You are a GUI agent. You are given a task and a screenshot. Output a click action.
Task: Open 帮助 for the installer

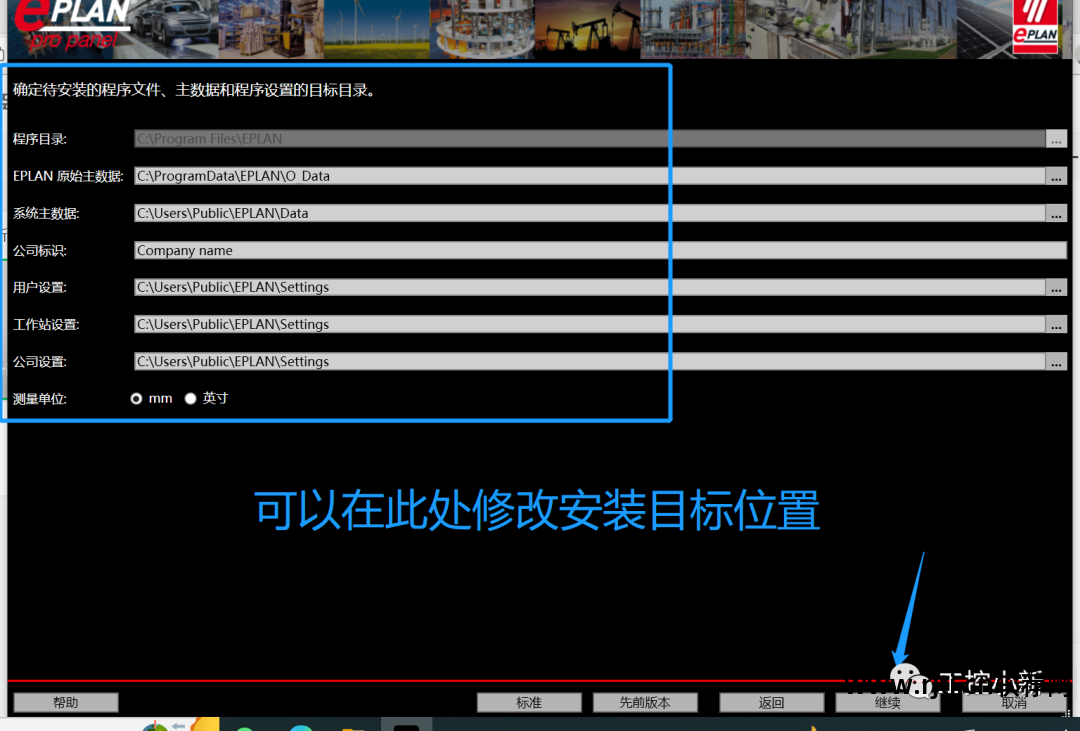point(66,702)
